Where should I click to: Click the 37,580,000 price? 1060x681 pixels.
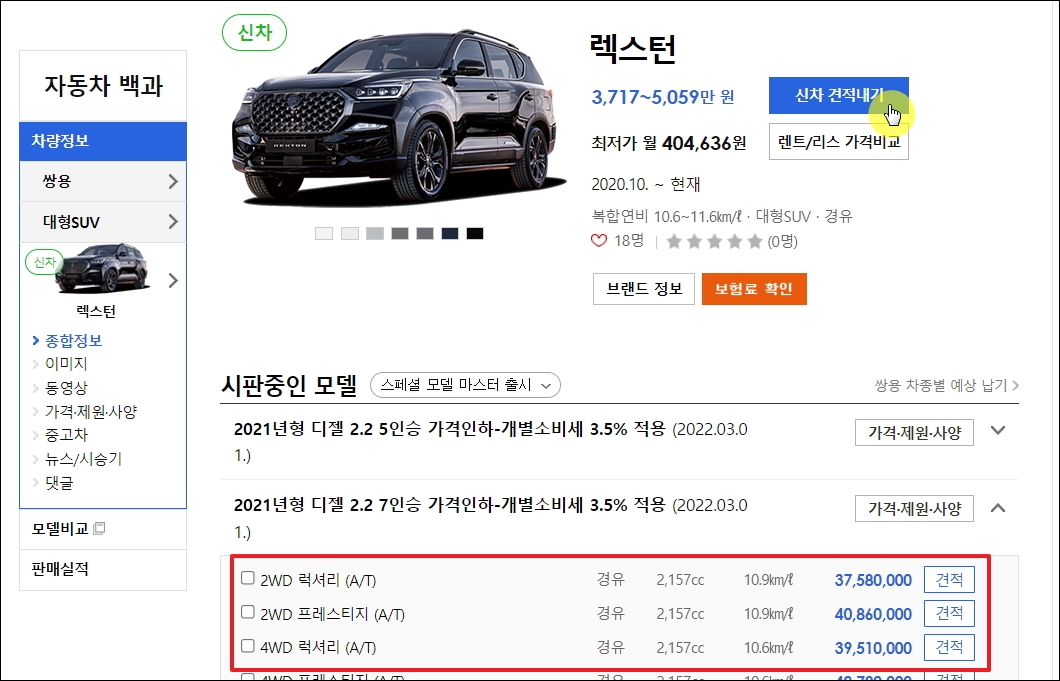(x=873, y=580)
